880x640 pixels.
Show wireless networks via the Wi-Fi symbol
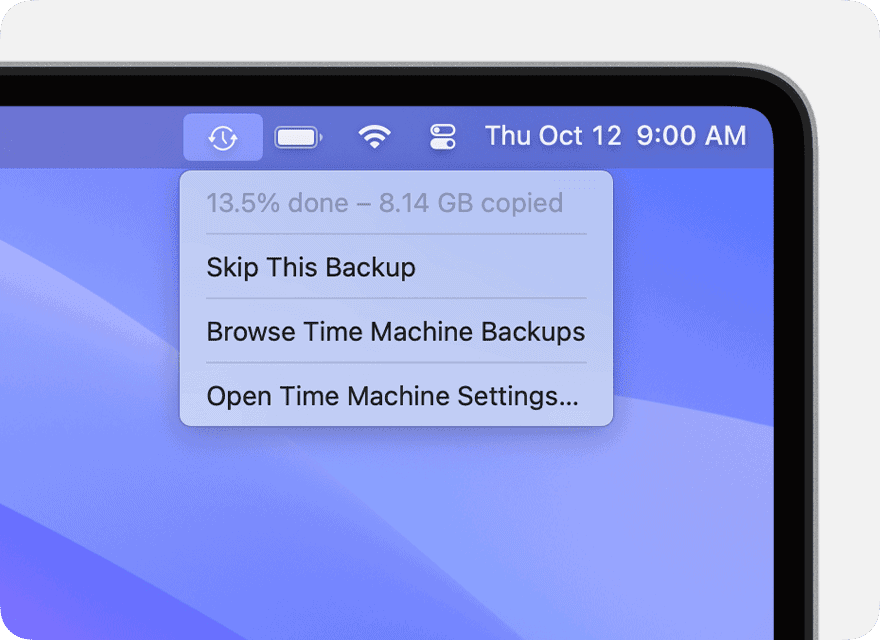pos(374,136)
